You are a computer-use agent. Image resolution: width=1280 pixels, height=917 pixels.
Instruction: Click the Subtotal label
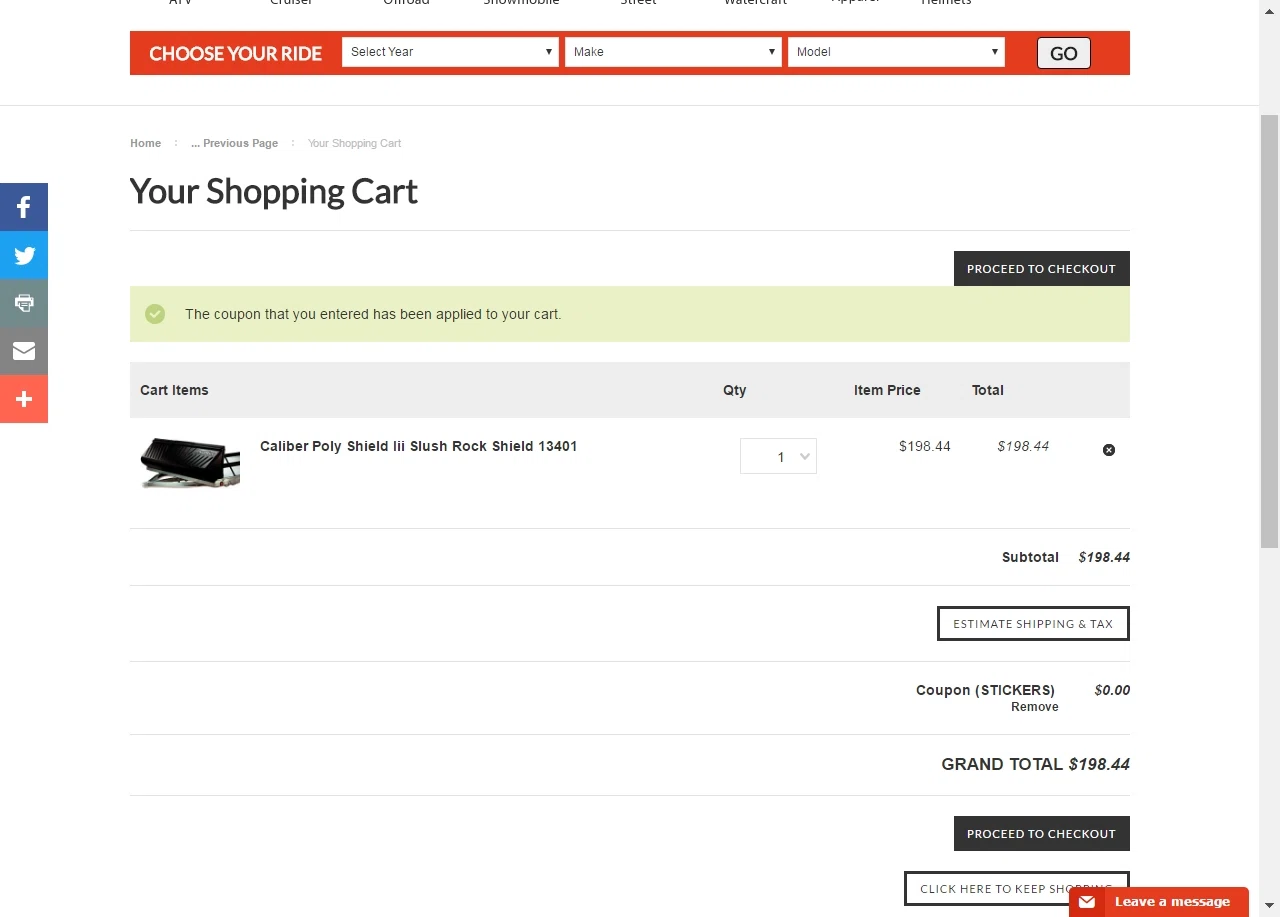coord(1030,557)
